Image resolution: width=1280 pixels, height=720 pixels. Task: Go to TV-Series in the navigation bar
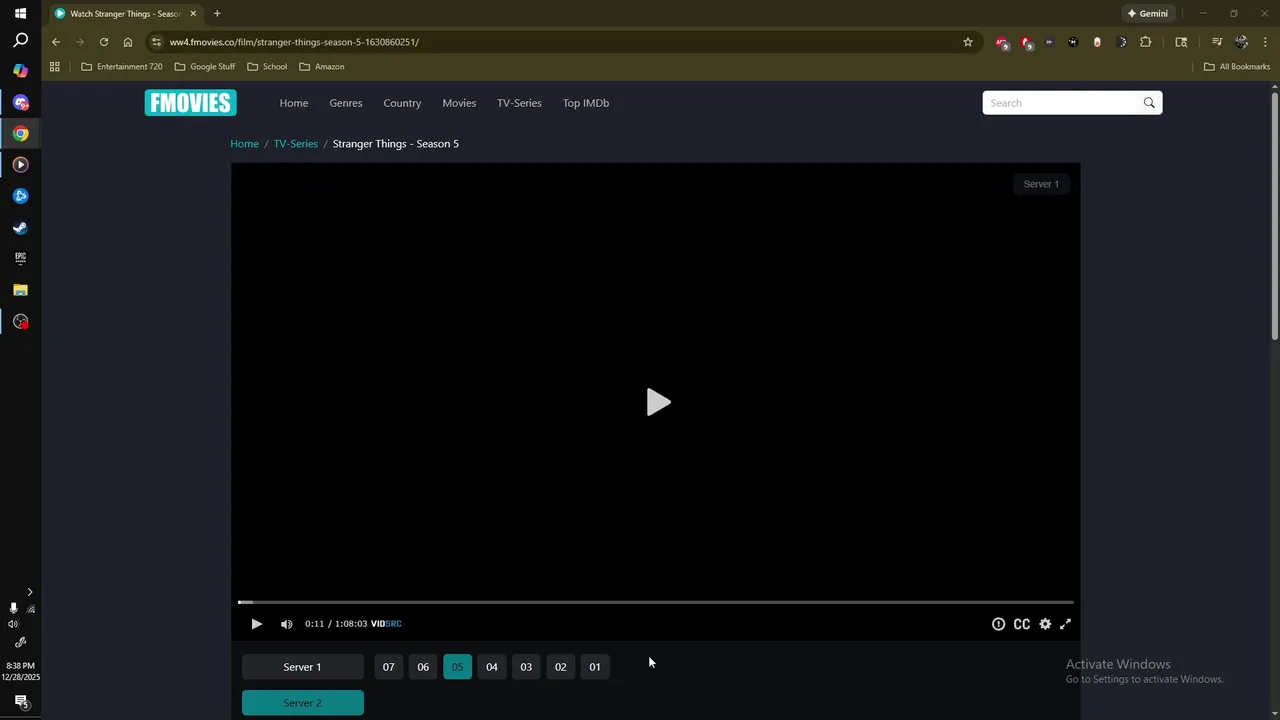[519, 103]
